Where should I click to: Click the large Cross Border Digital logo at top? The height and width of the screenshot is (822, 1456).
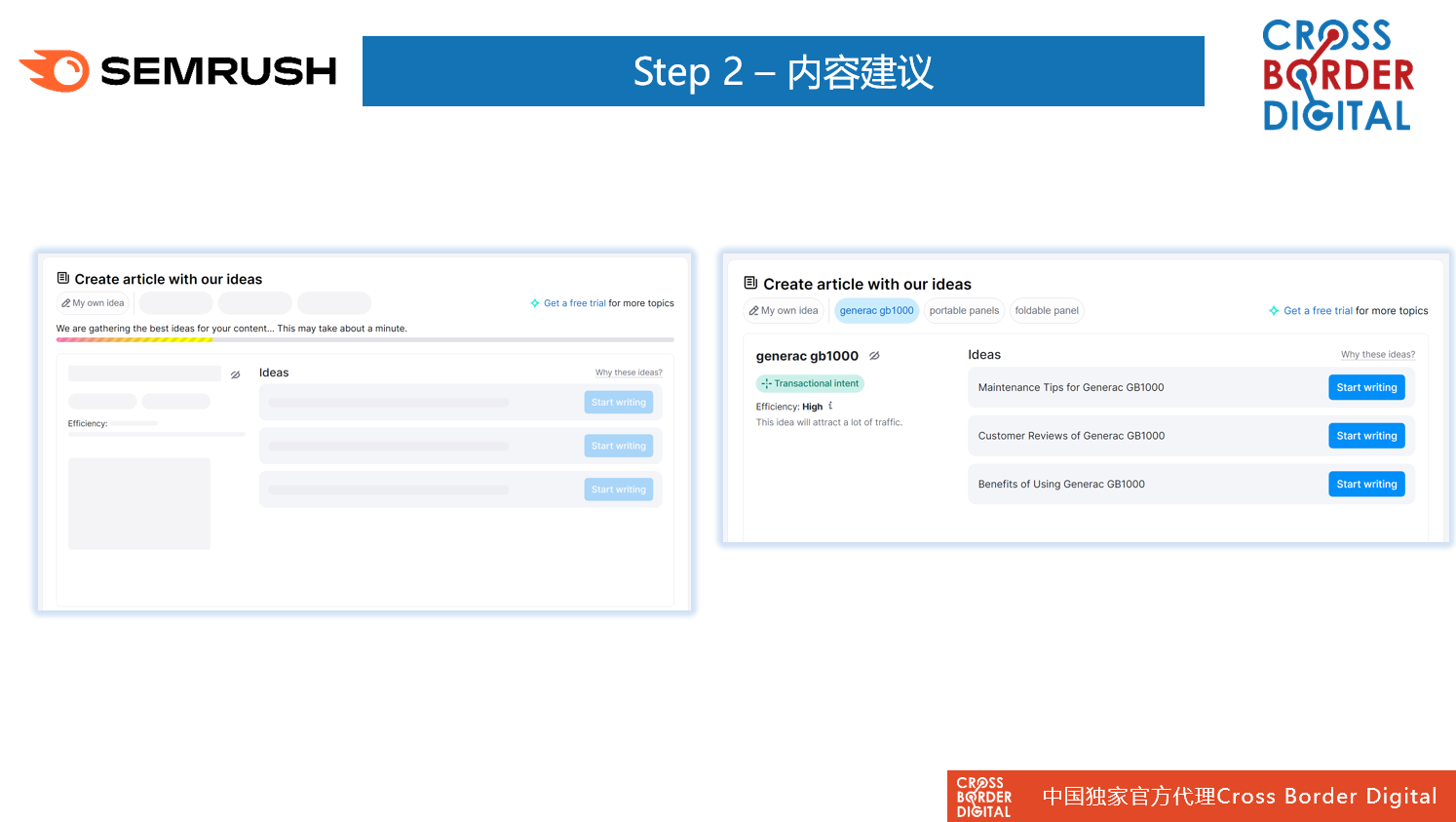click(x=1337, y=75)
